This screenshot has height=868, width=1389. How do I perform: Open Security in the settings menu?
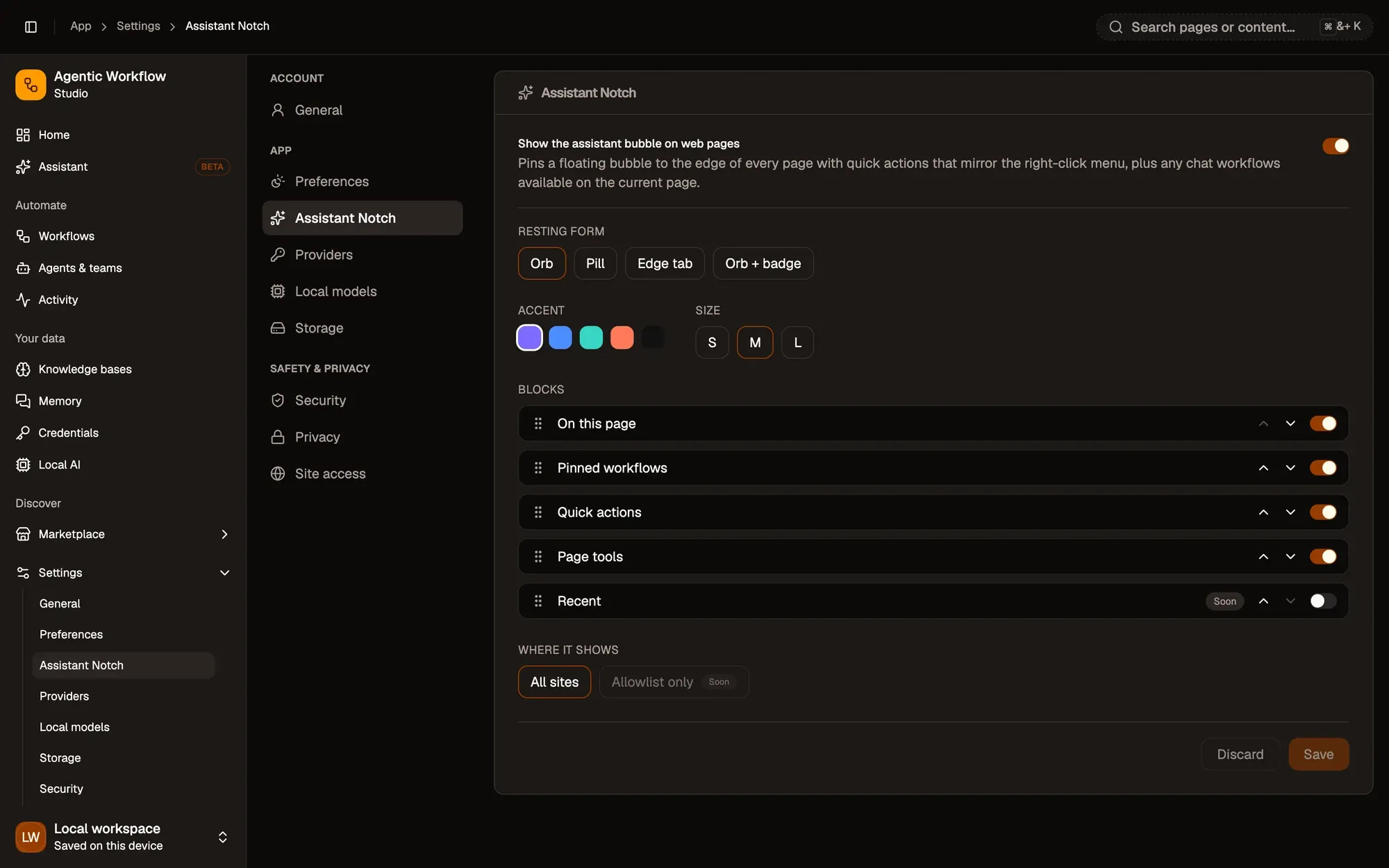pos(363,401)
